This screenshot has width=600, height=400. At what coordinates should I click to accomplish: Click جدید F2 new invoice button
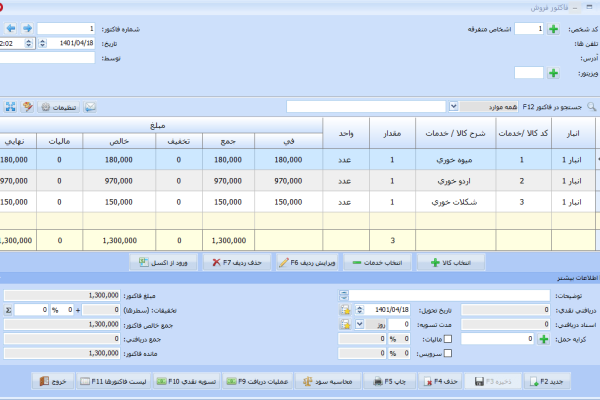coord(547,381)
